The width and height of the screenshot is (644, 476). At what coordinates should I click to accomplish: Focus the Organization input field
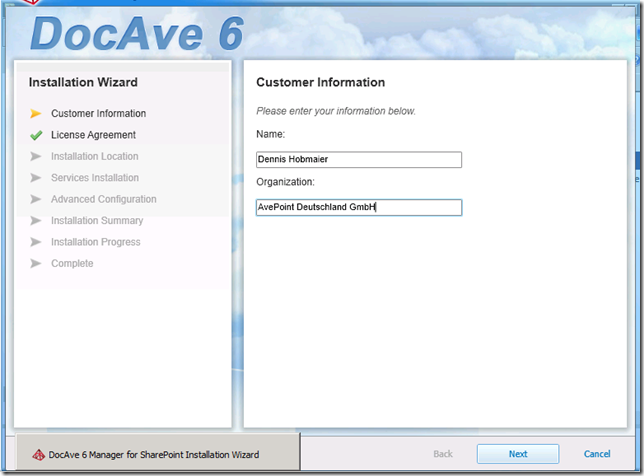359,207
